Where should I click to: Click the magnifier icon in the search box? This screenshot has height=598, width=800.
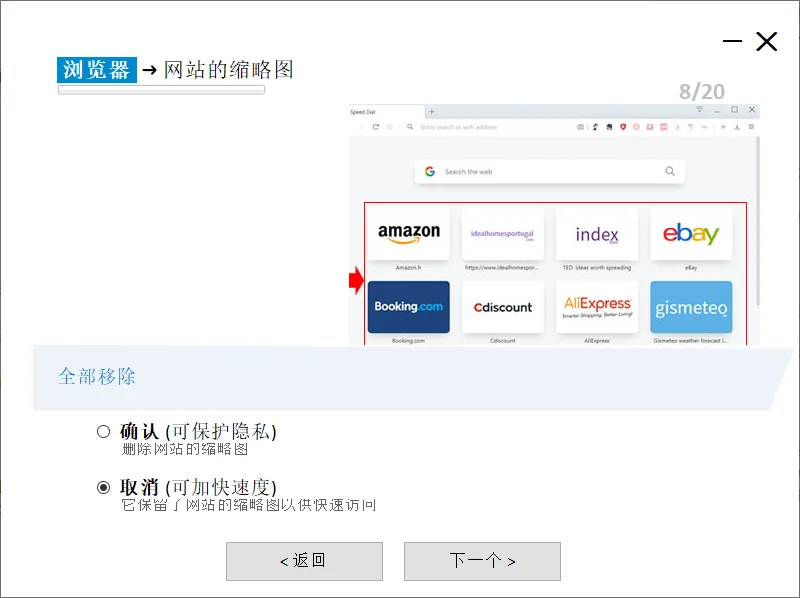tap(670, 171)
